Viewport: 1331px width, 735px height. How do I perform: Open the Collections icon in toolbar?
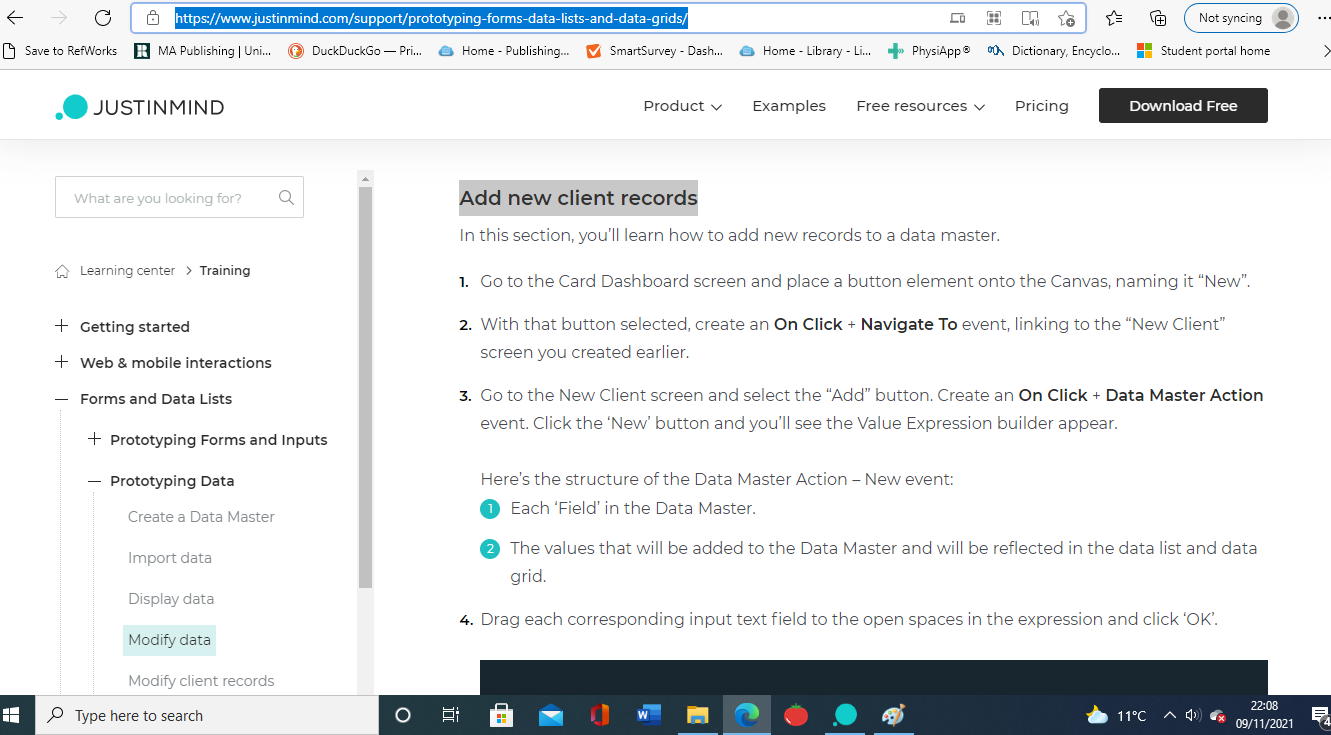(1158, 18)
